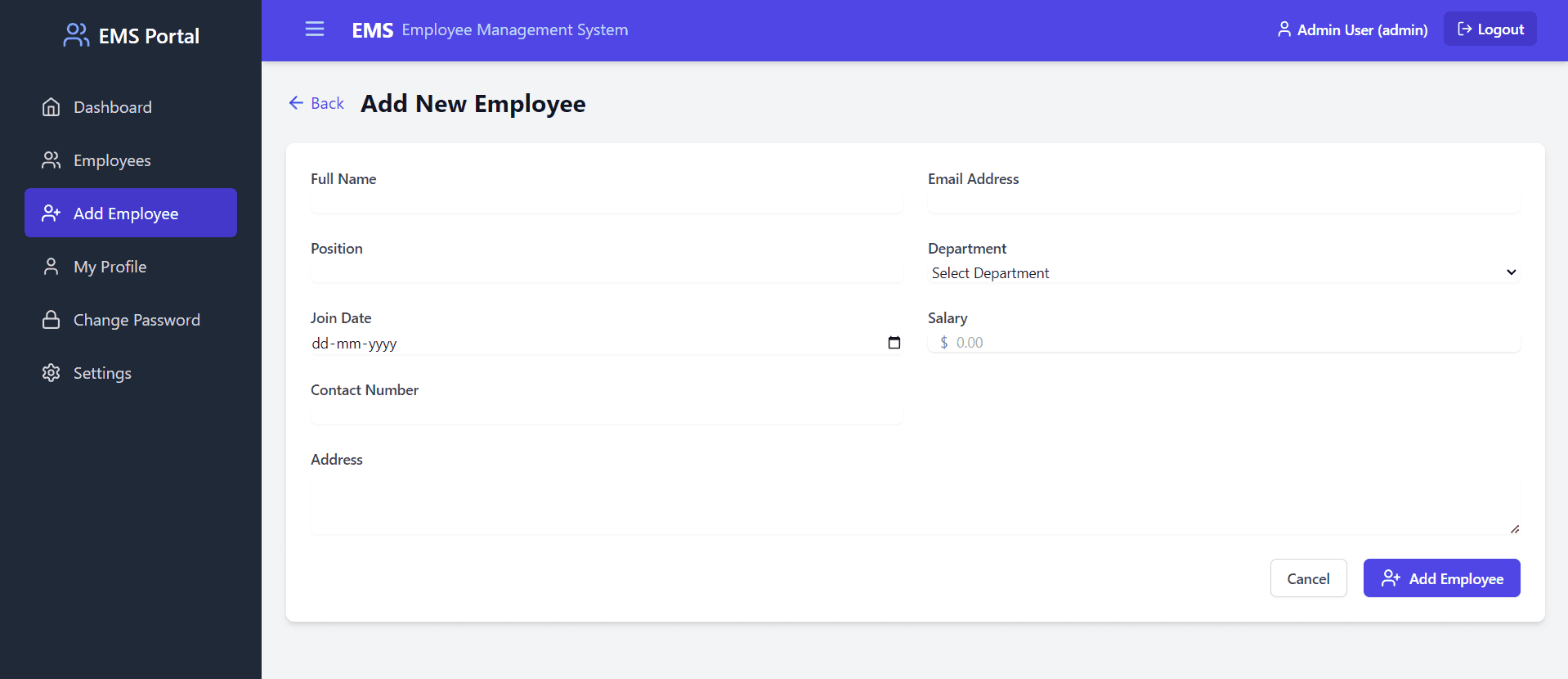The width and height of the screenshot is (1568, 679).
Task: Select Add Employee sidebar item
Action: 131,213
